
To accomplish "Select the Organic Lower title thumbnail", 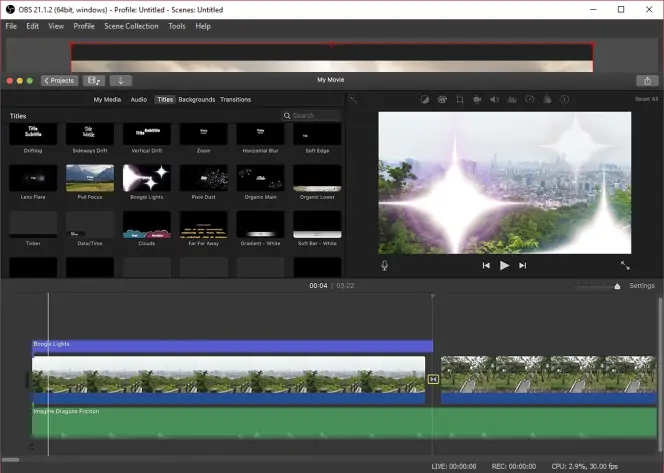I will 317,178.
